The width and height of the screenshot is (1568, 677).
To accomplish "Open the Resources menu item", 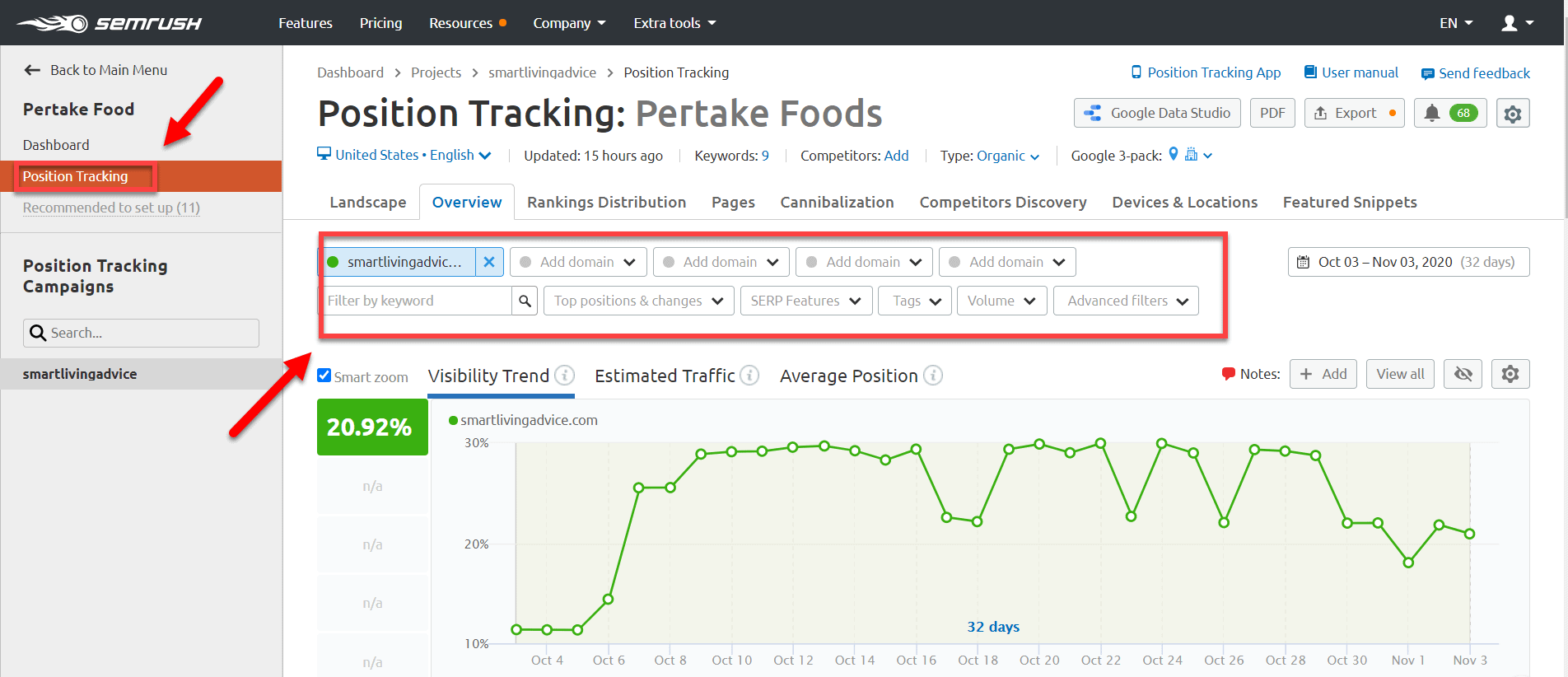I will (467, 23).
